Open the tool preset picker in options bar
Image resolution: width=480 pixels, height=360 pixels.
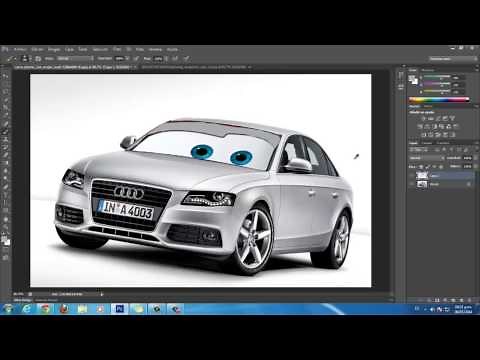click(12, 58)
